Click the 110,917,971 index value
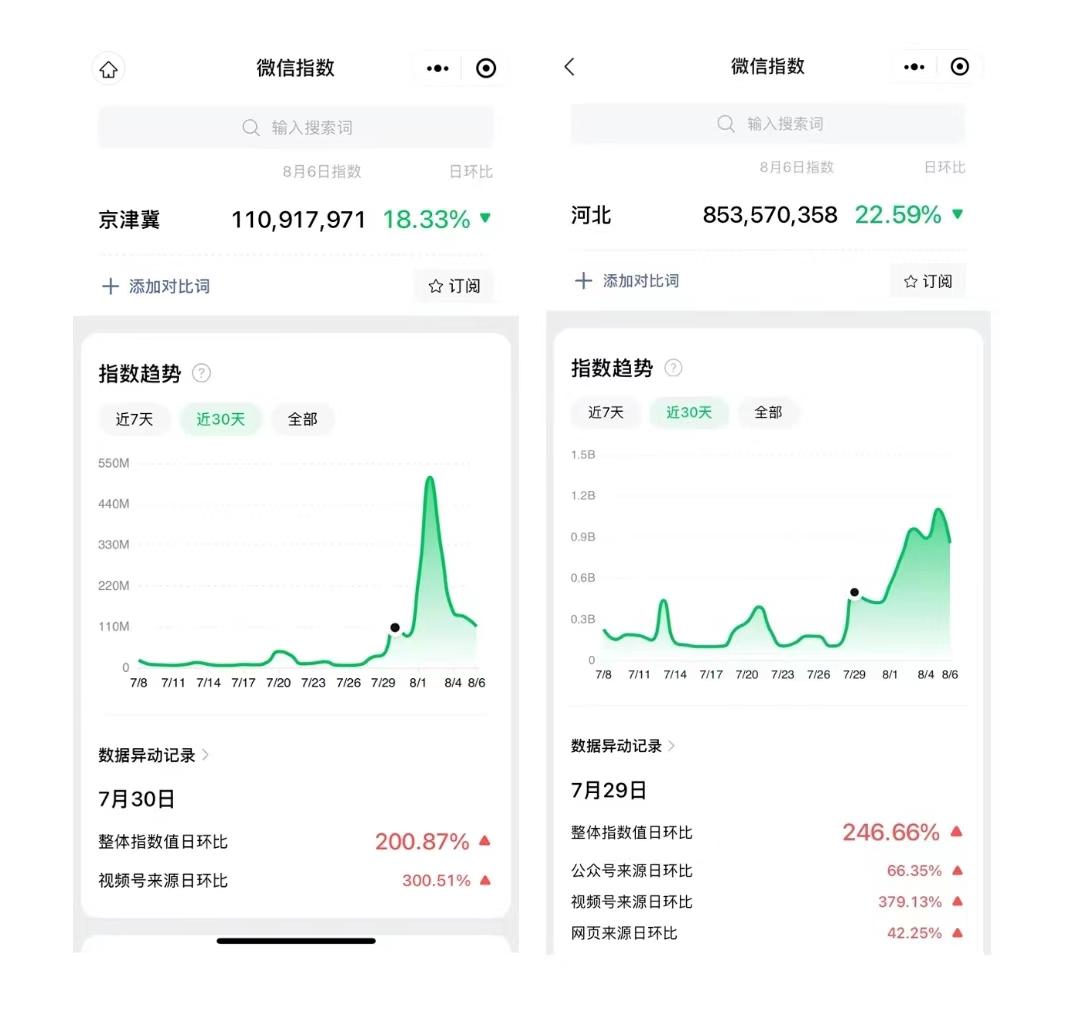Screen dimensions: 1072x1018 click(x=298, y=219)
